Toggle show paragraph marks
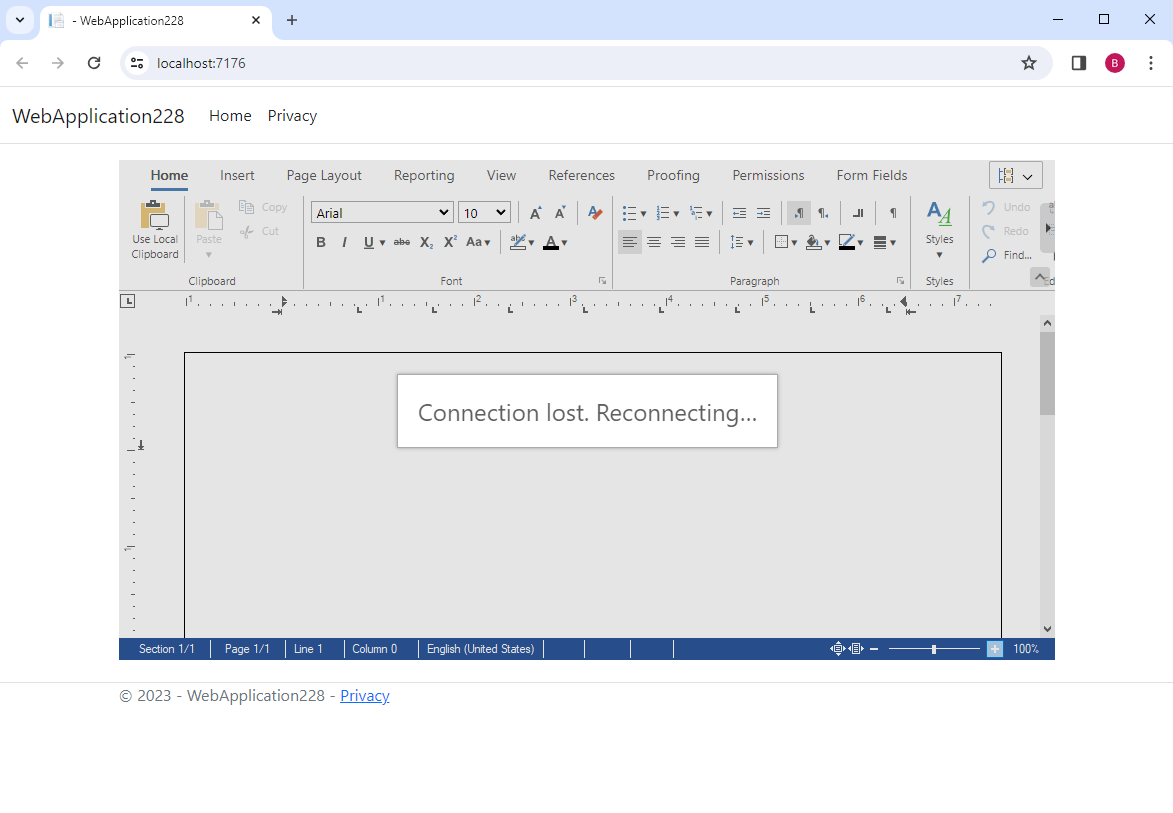Viewport: 1173px width, 813px height. 893,213
